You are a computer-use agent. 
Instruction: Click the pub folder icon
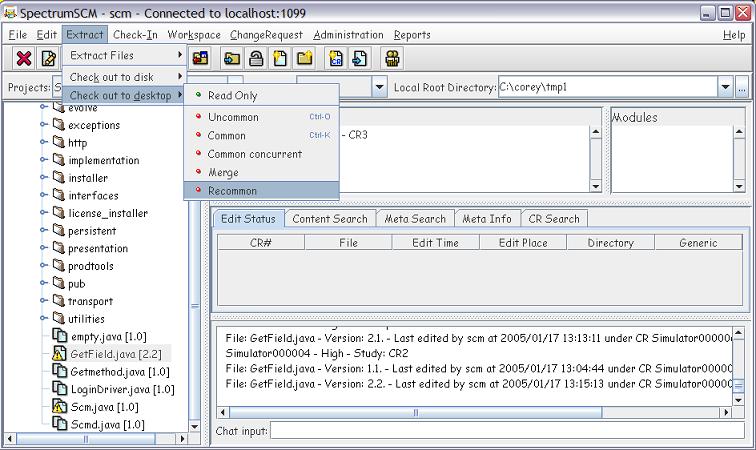pos(59,283)
